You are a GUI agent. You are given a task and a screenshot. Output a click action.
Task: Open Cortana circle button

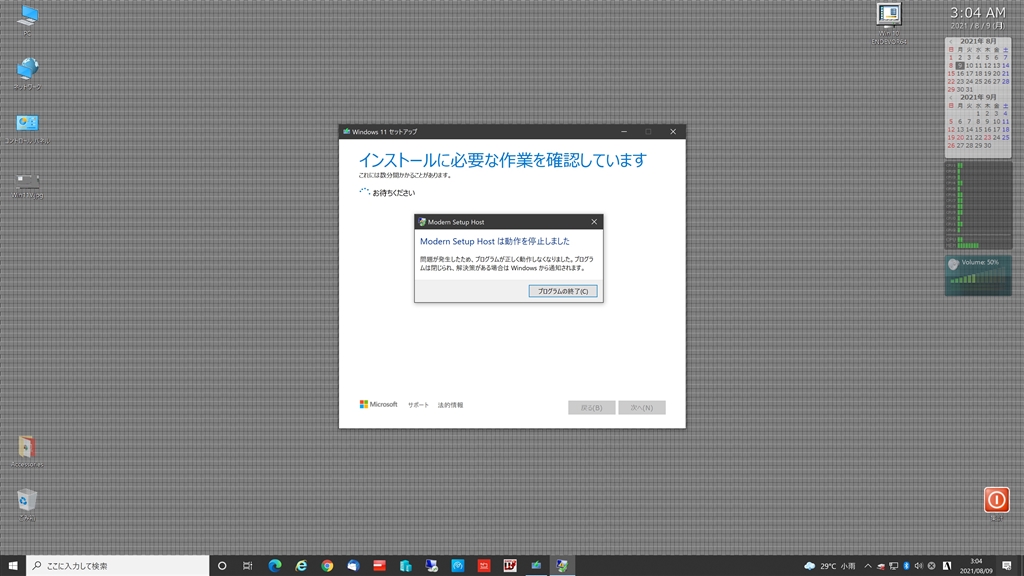click(222, 566)
